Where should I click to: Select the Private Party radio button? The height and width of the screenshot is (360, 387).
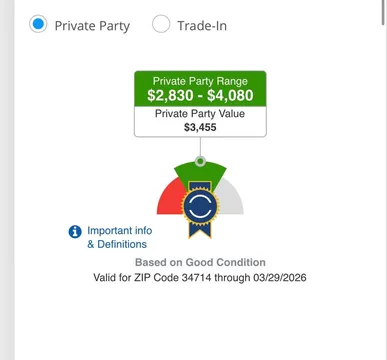coord(38,24)
